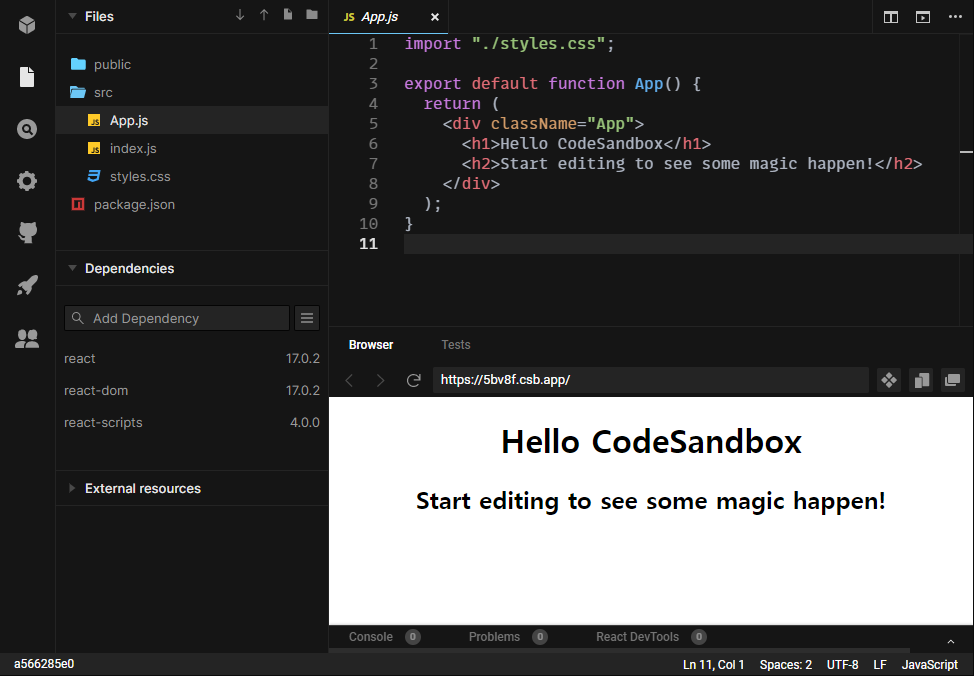Collapse the Dependencies section
Screen dimensions: 974x676
point(73,268)
